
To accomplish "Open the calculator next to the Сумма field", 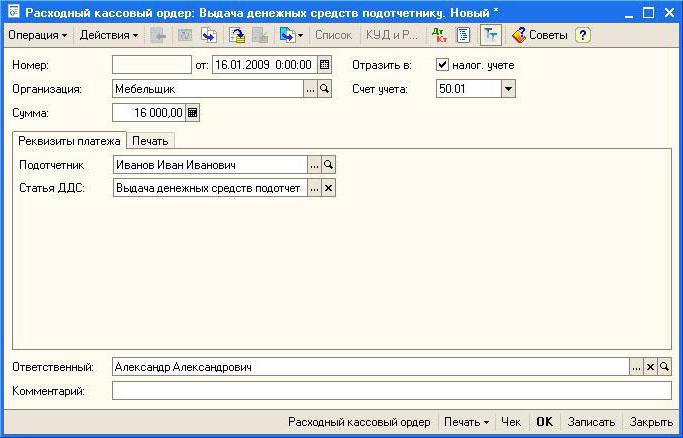I will tap(193, 113).
